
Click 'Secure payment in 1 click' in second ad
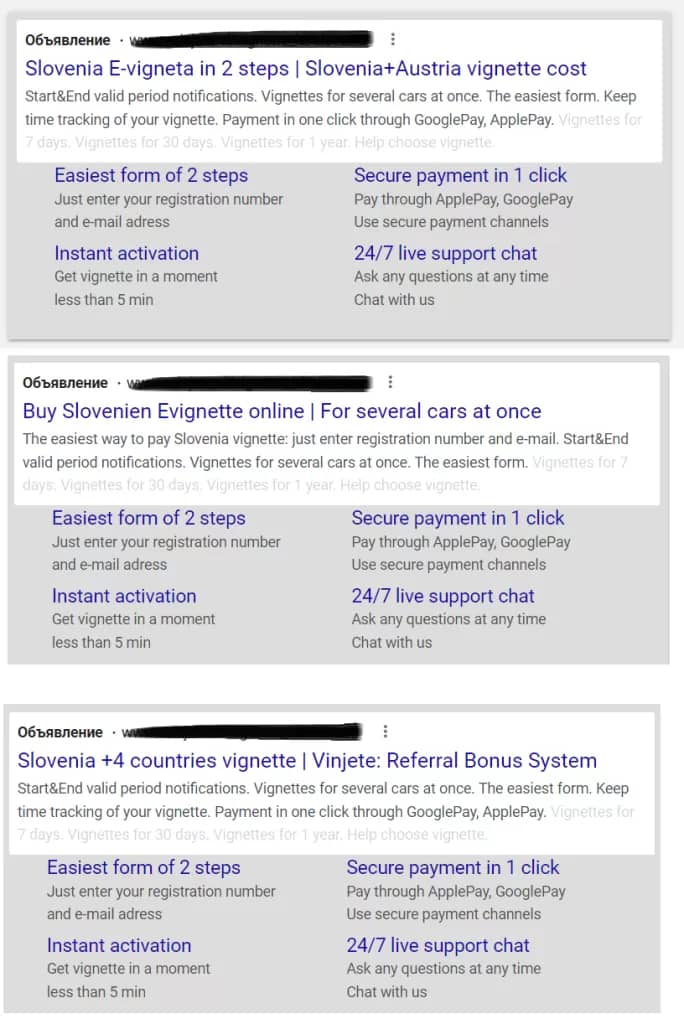(458, 519)
